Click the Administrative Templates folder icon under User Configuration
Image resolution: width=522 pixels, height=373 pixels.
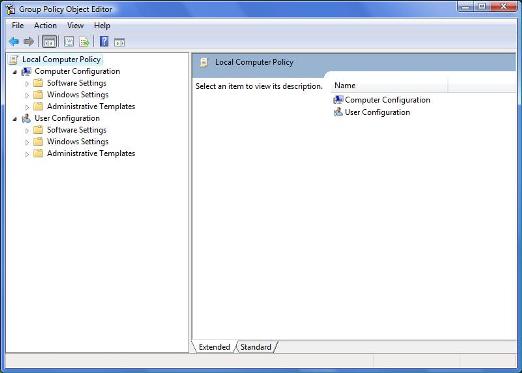pos(38,153)
